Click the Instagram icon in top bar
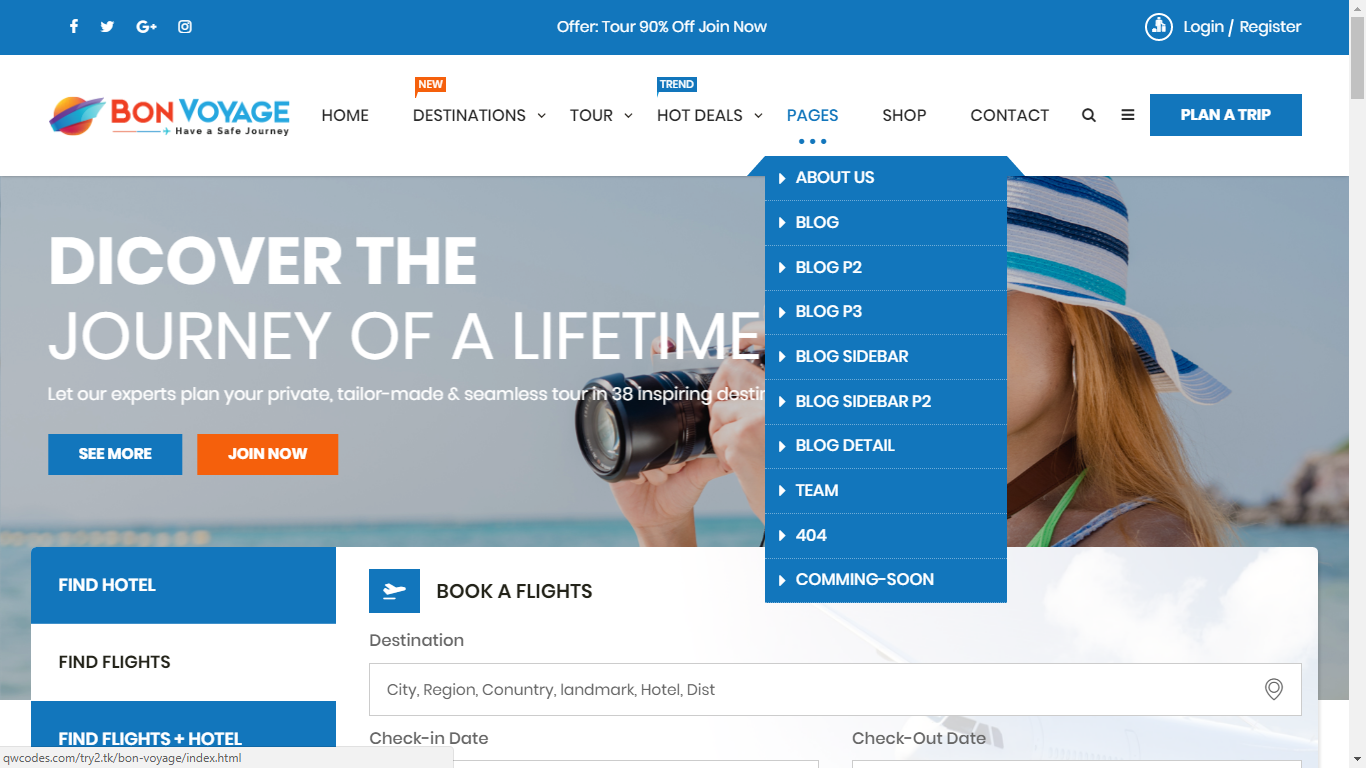Screen dimensions: 1366x768 click(185, 27)
